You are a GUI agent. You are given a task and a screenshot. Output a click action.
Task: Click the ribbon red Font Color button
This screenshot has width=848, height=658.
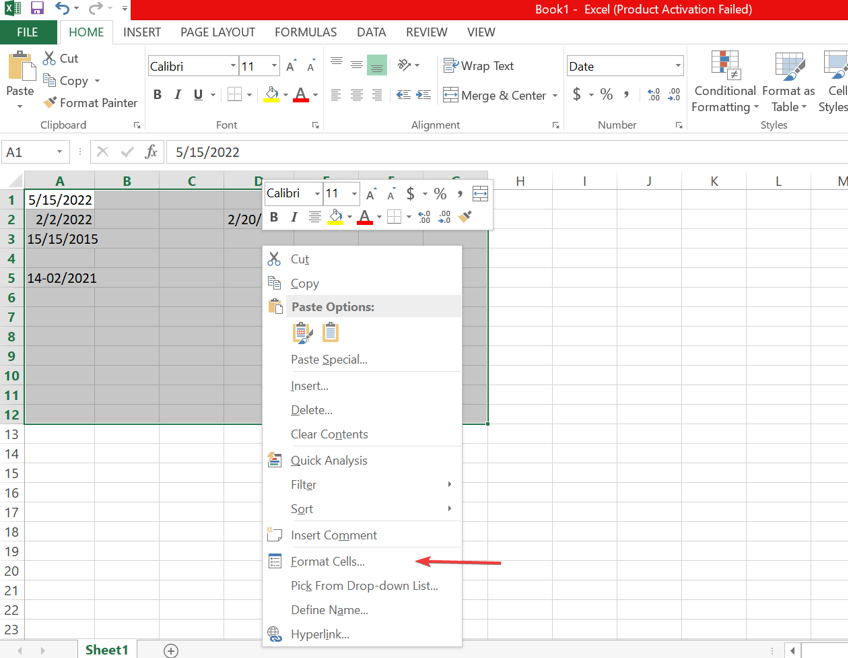point(301,95)
